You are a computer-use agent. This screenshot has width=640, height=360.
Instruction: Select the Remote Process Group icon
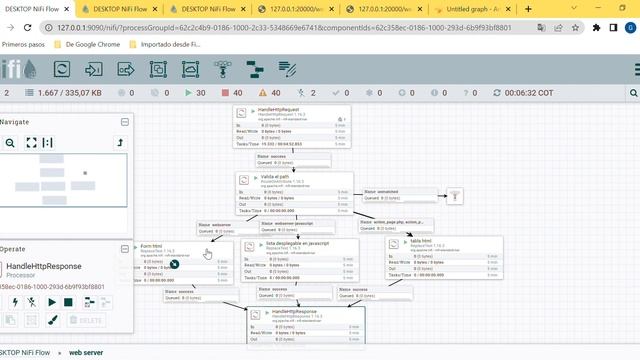tap(190, 69)
